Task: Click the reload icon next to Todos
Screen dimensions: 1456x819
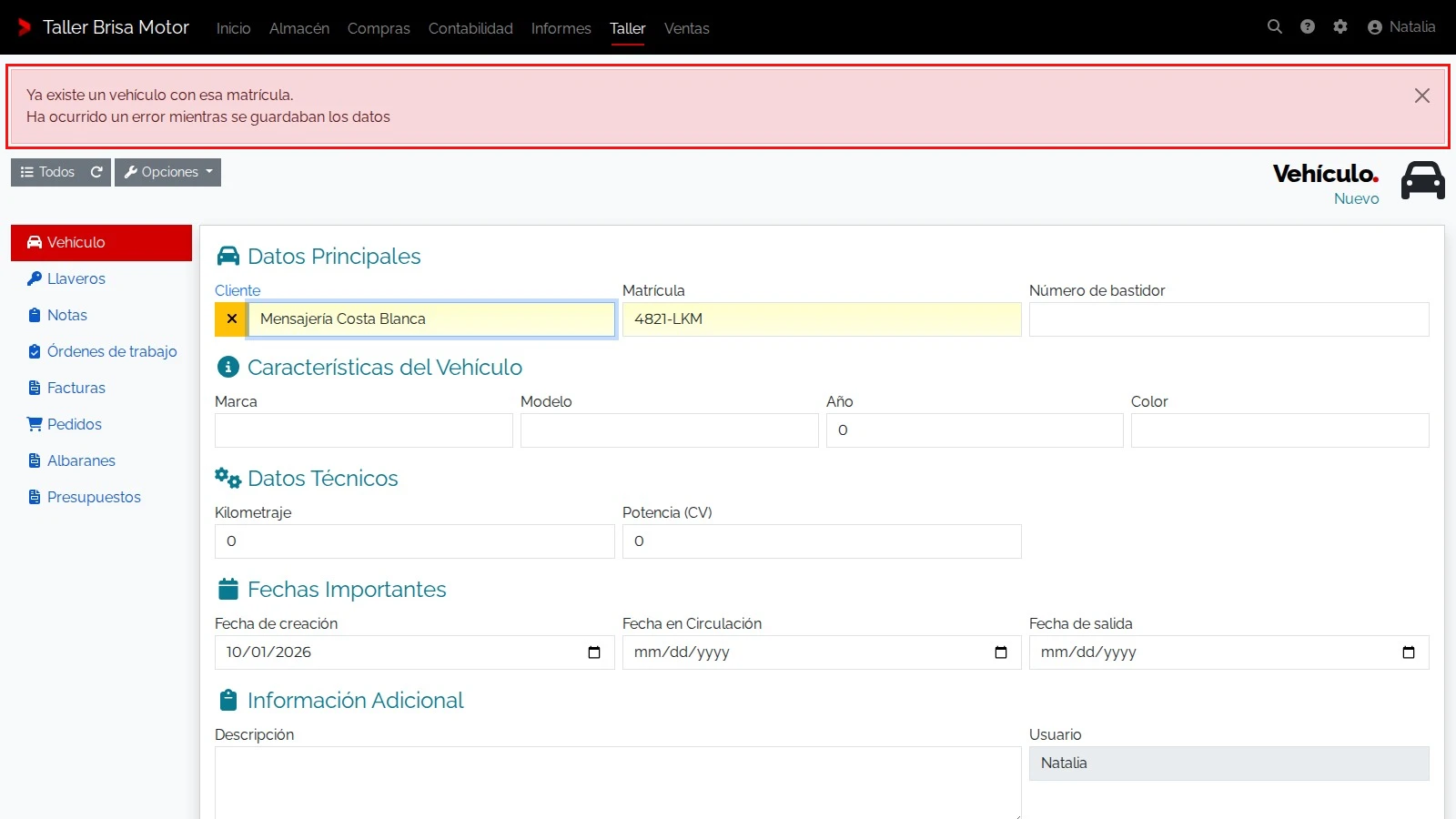Action: [x=96, y=172]
